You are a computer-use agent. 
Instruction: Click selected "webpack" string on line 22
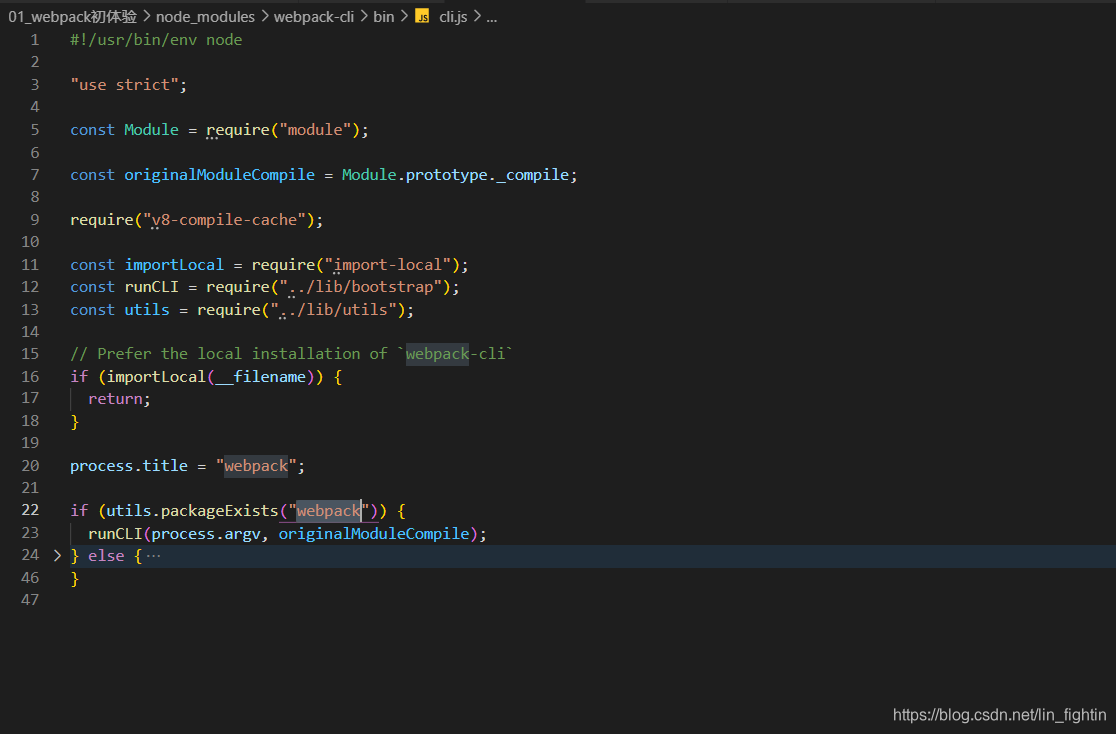[x=329, y=510]
